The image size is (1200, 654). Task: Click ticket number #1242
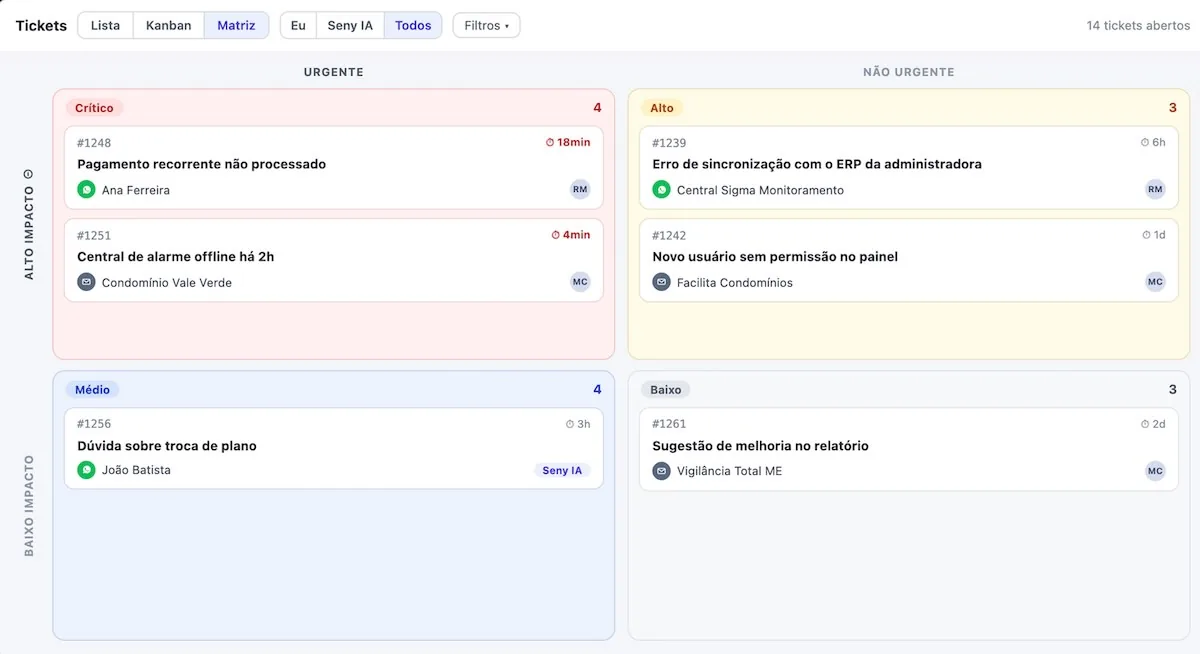(669, 236)
